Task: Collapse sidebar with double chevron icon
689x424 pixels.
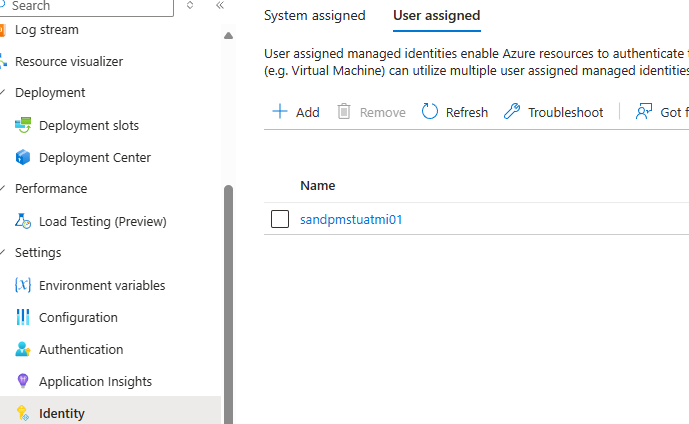Action: (x=220, y=5)
